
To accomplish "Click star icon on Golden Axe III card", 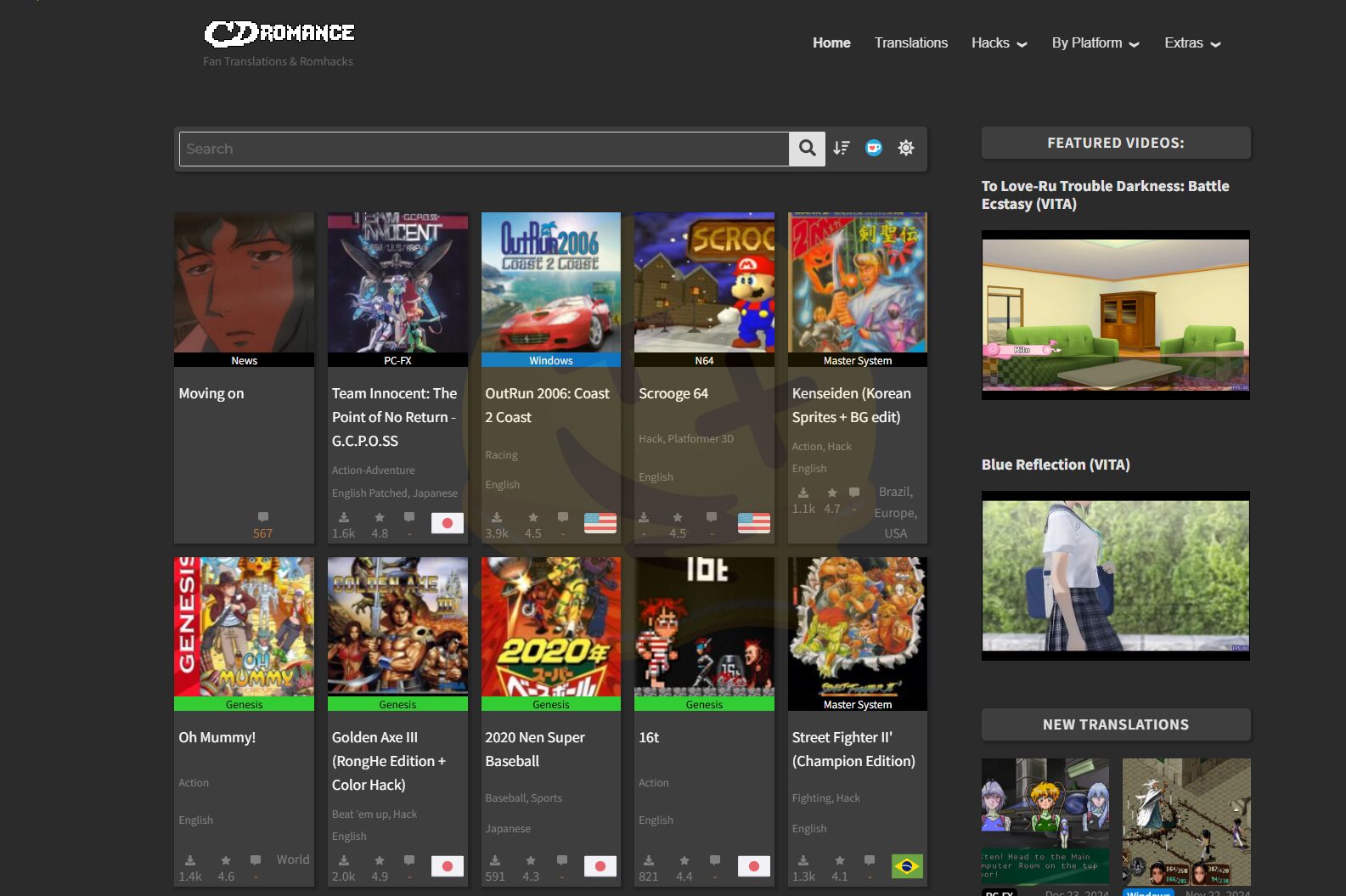I will pos(380,860).
